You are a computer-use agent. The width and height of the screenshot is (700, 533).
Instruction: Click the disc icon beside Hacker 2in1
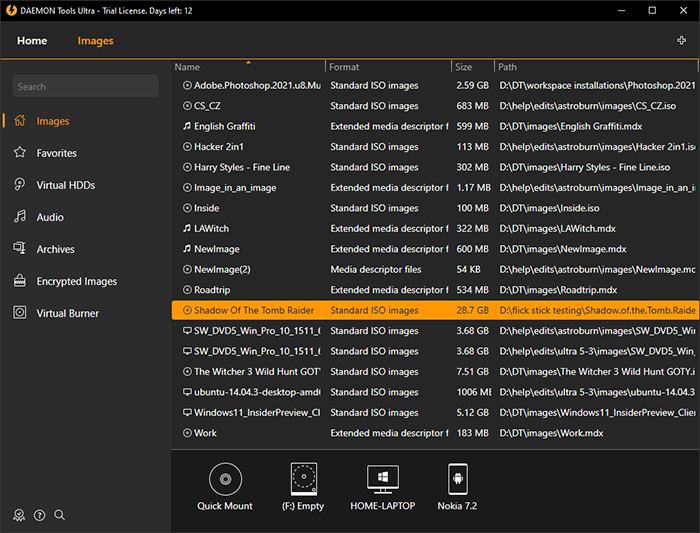click(187, 146)
